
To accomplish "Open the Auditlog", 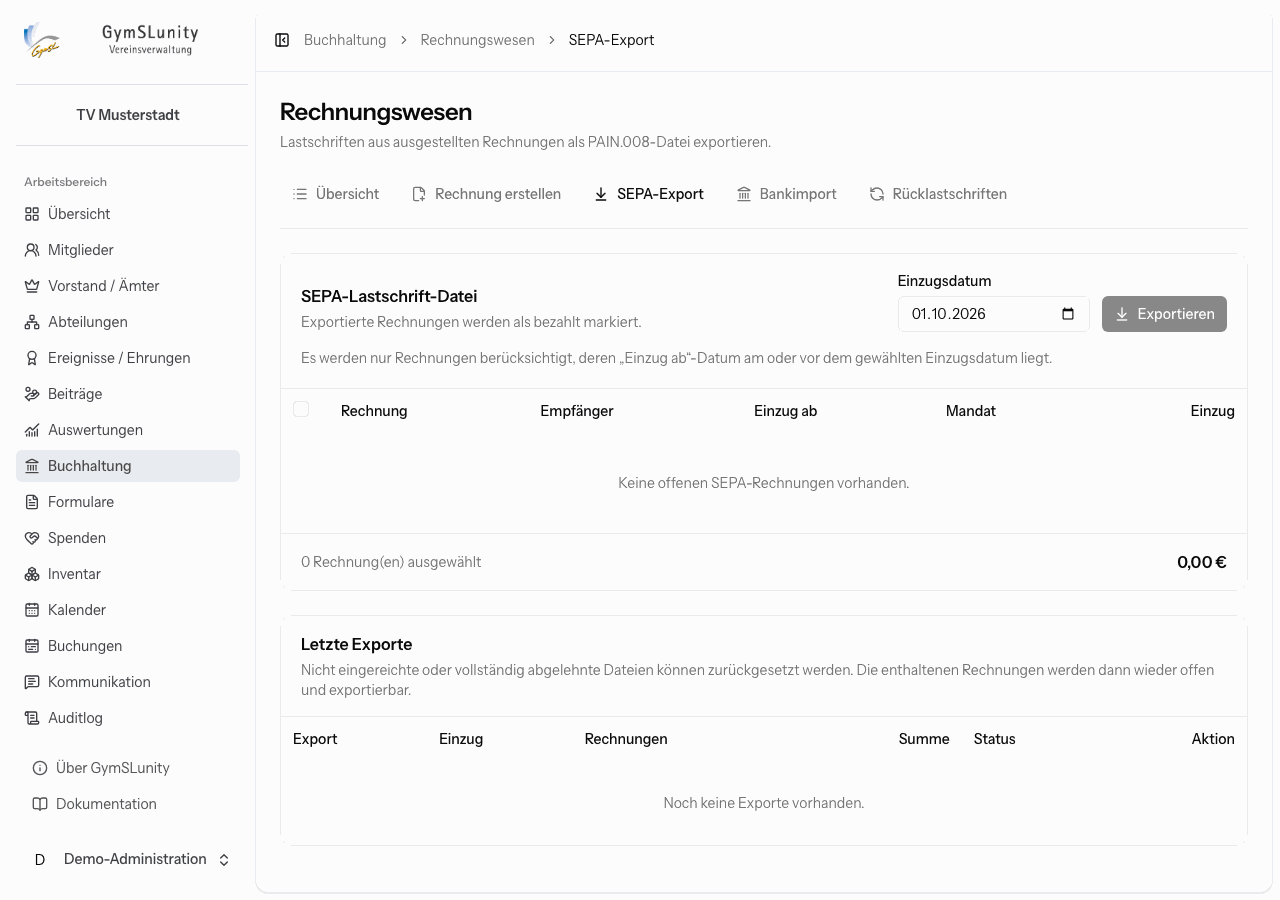I will (x=128, y=718).
